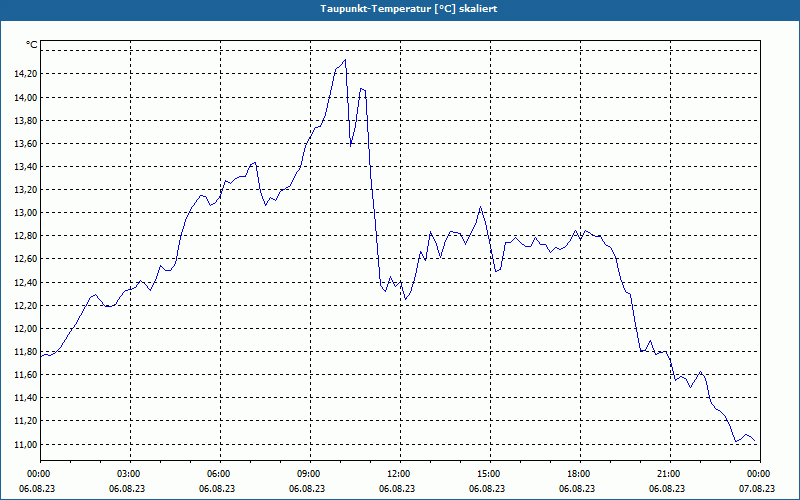Click the 06:00 time axis label

tap(220, 473)
